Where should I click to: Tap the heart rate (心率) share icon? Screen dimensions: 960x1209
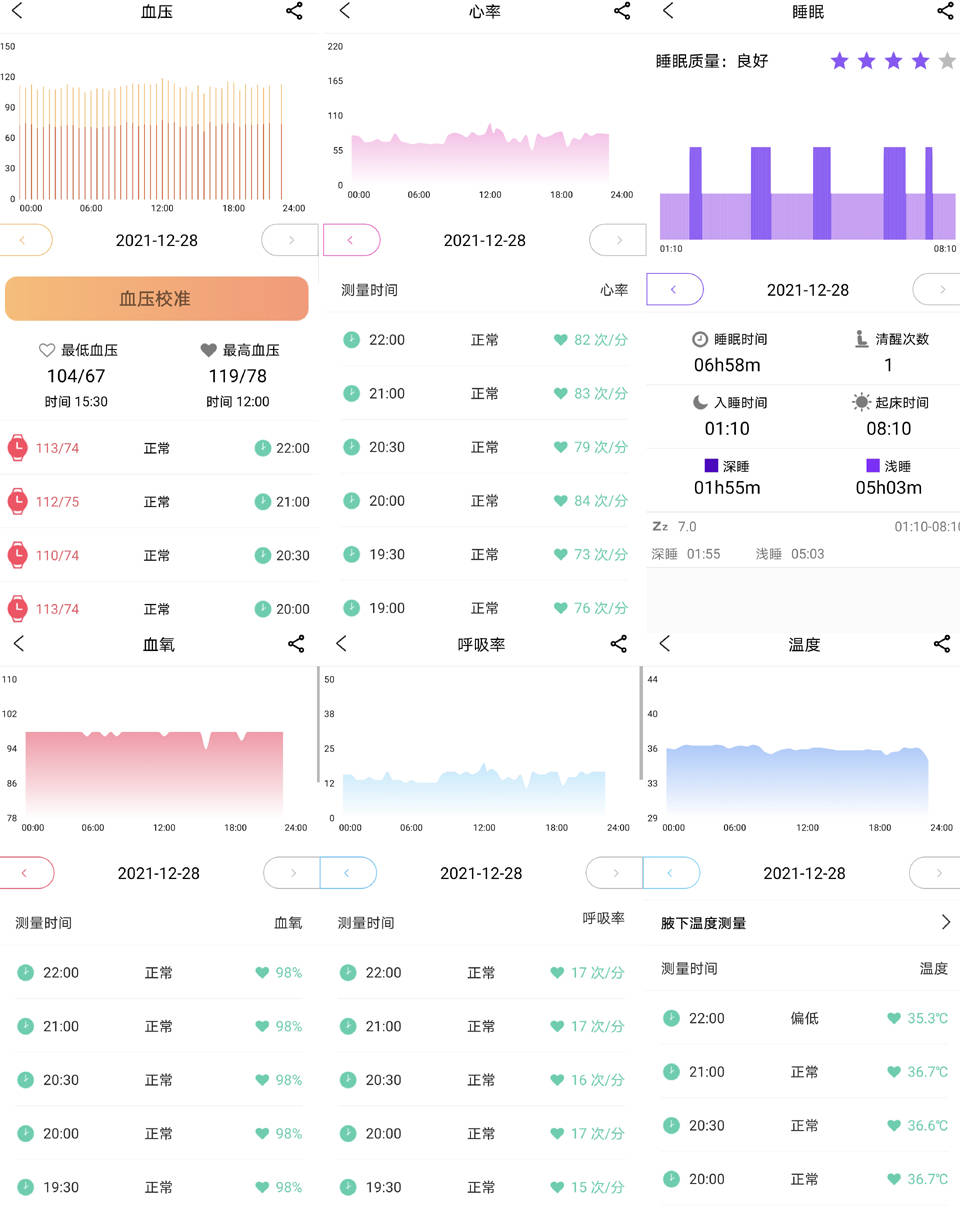[622, 11]
